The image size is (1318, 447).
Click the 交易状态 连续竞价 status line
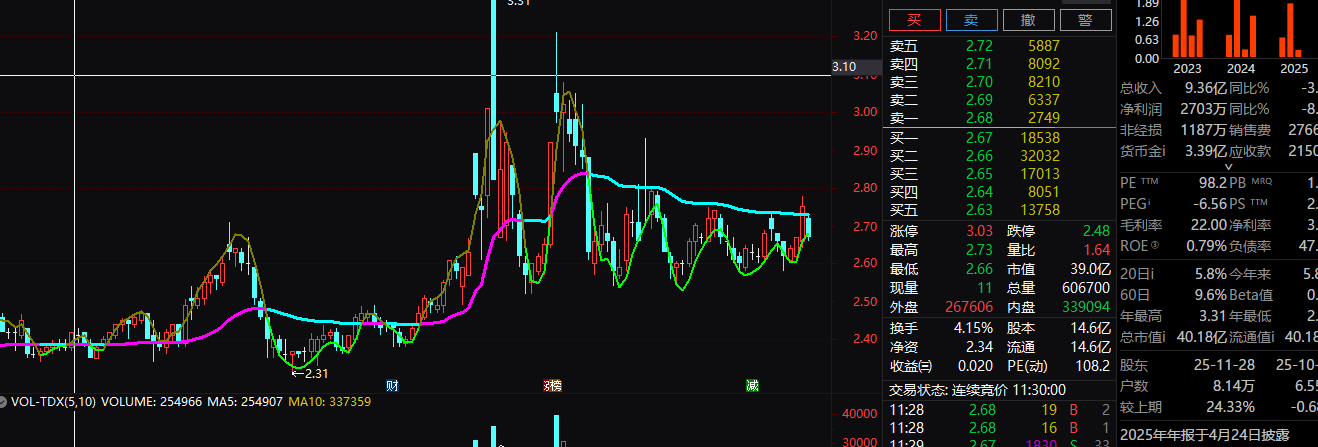[977, 390]
